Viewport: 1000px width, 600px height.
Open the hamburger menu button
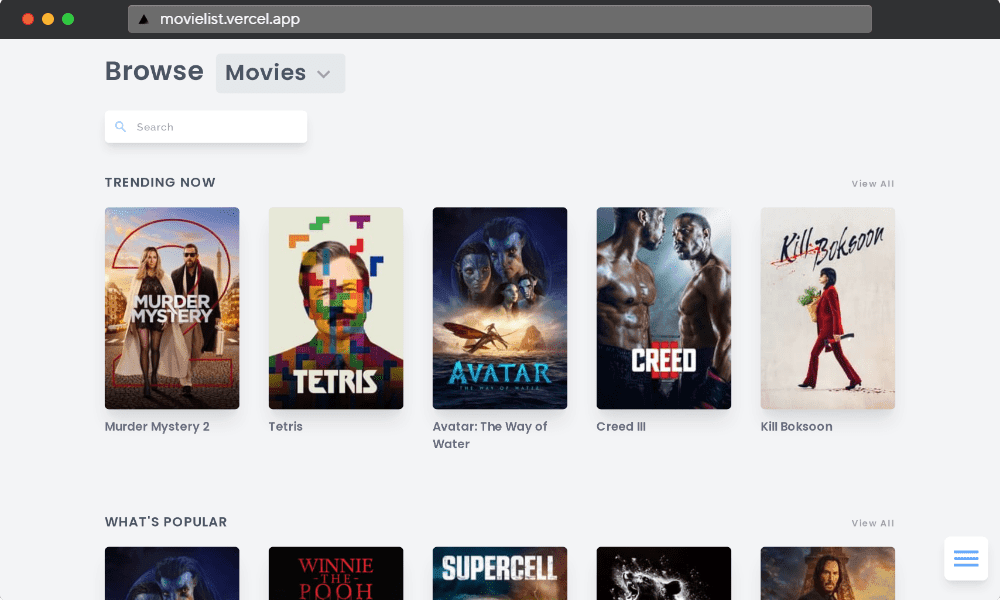(966, 559)
